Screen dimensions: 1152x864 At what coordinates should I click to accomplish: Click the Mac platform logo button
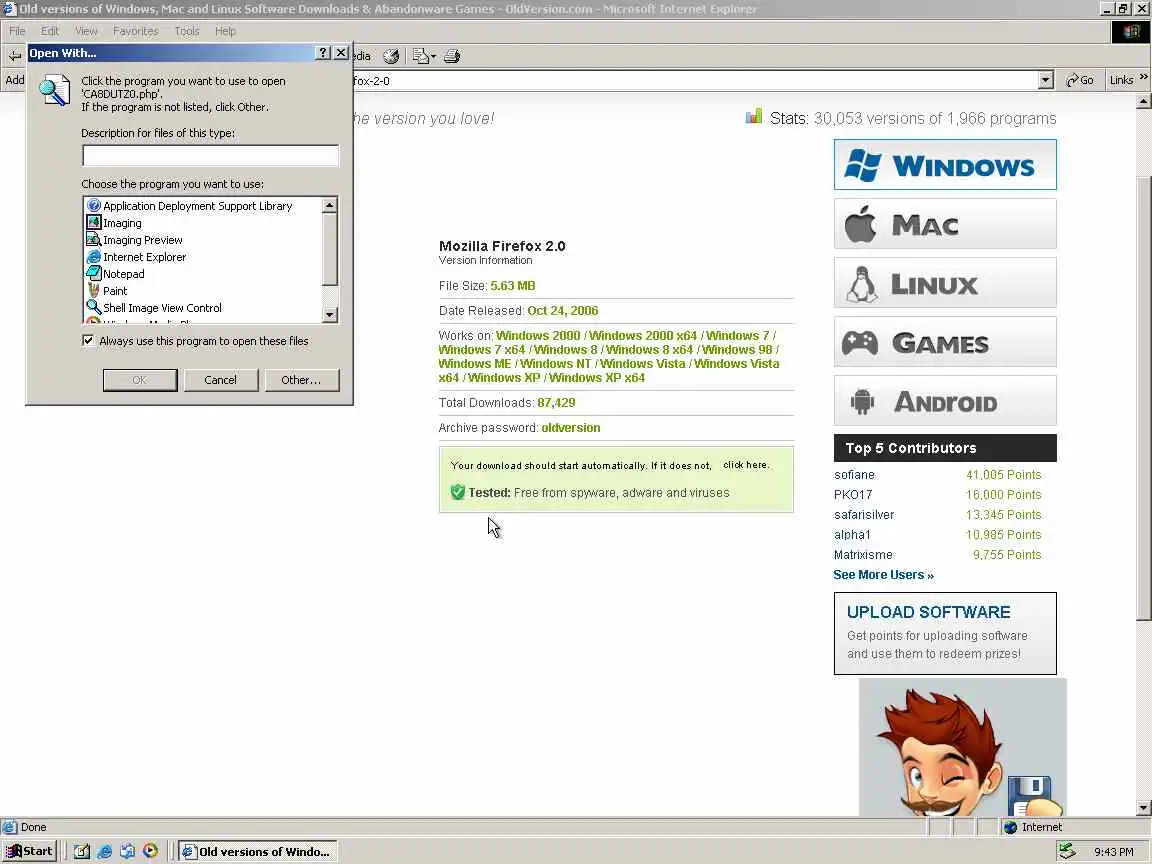pyautogui.click(x=945, y=223)
